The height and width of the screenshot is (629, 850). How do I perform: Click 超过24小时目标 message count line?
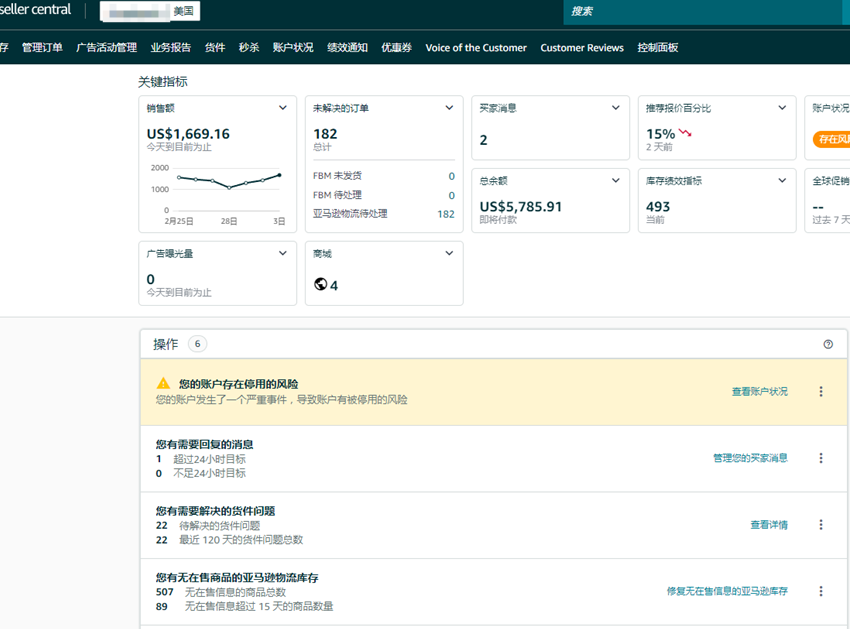(x=201, y=459)
